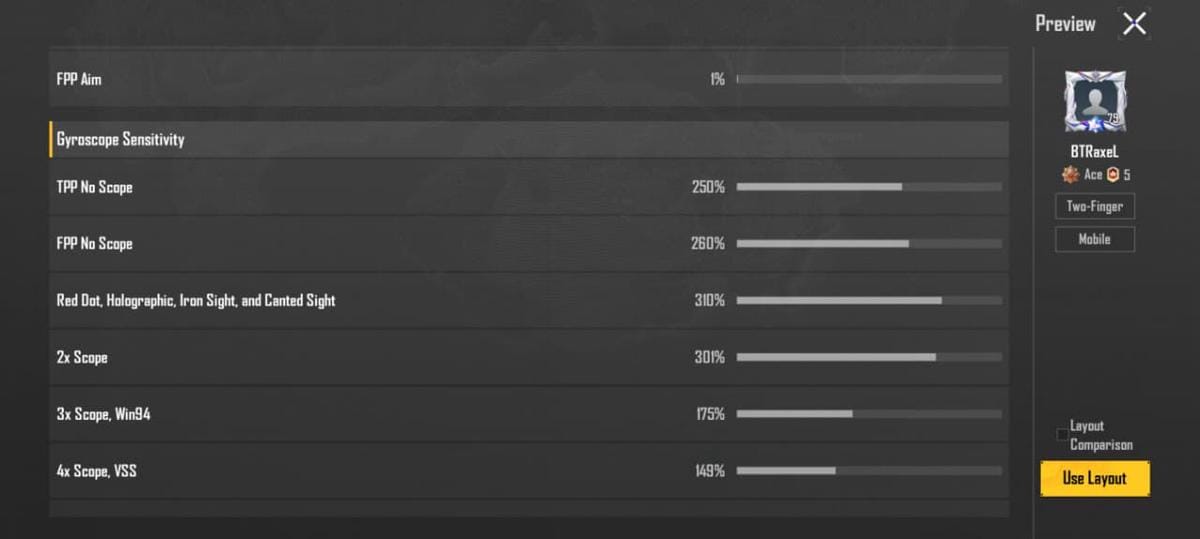
Task: Click the Preview panel title
Action: click(1065, 24)
